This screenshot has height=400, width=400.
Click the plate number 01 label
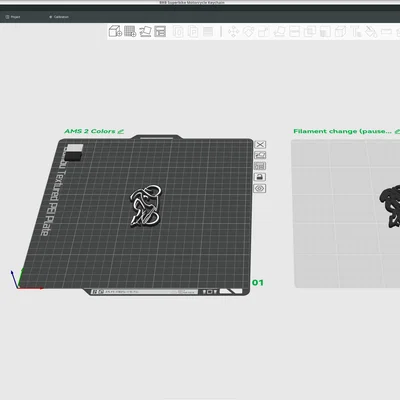(258, 283)
